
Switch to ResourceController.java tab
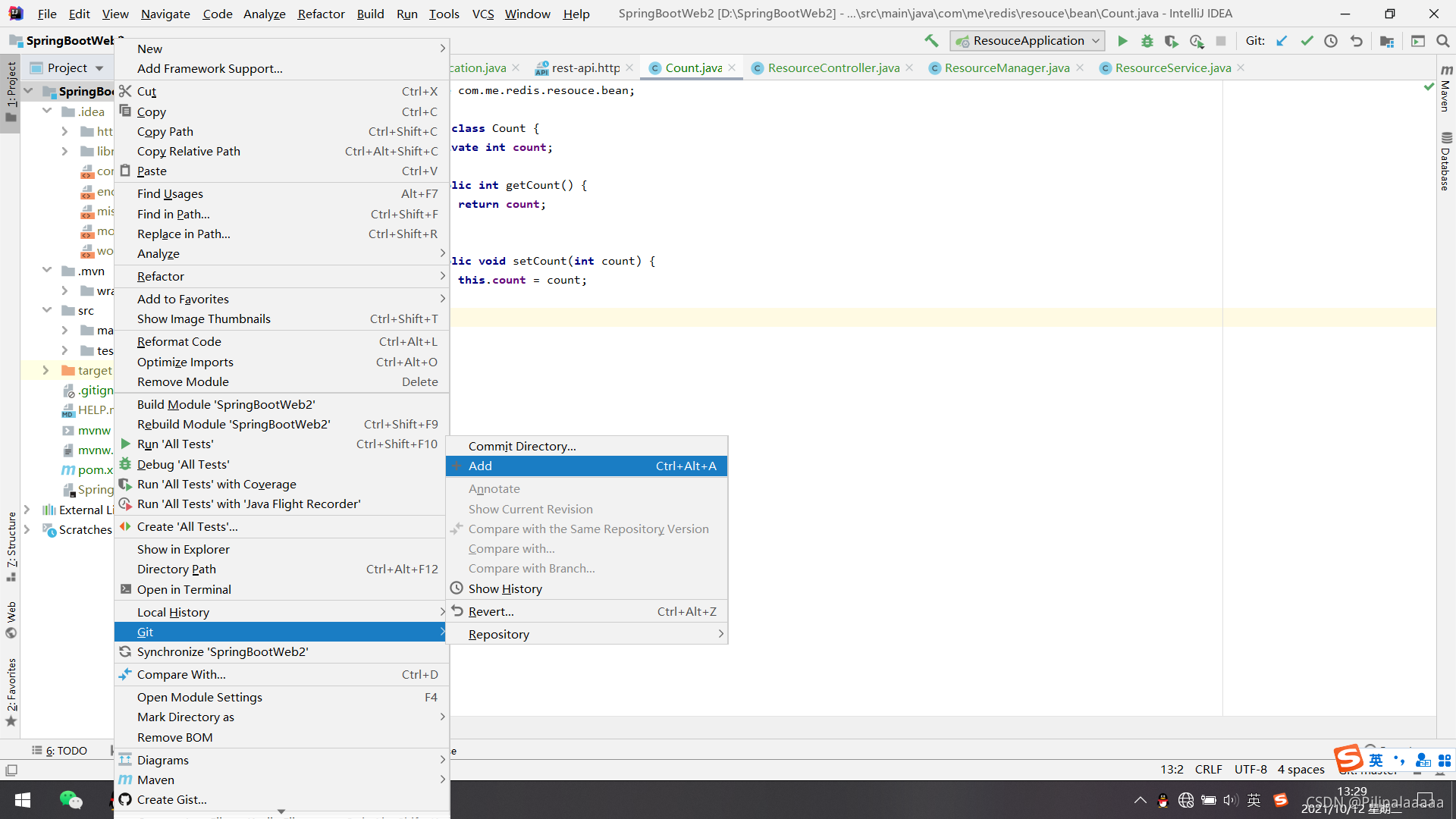[833, 68]
